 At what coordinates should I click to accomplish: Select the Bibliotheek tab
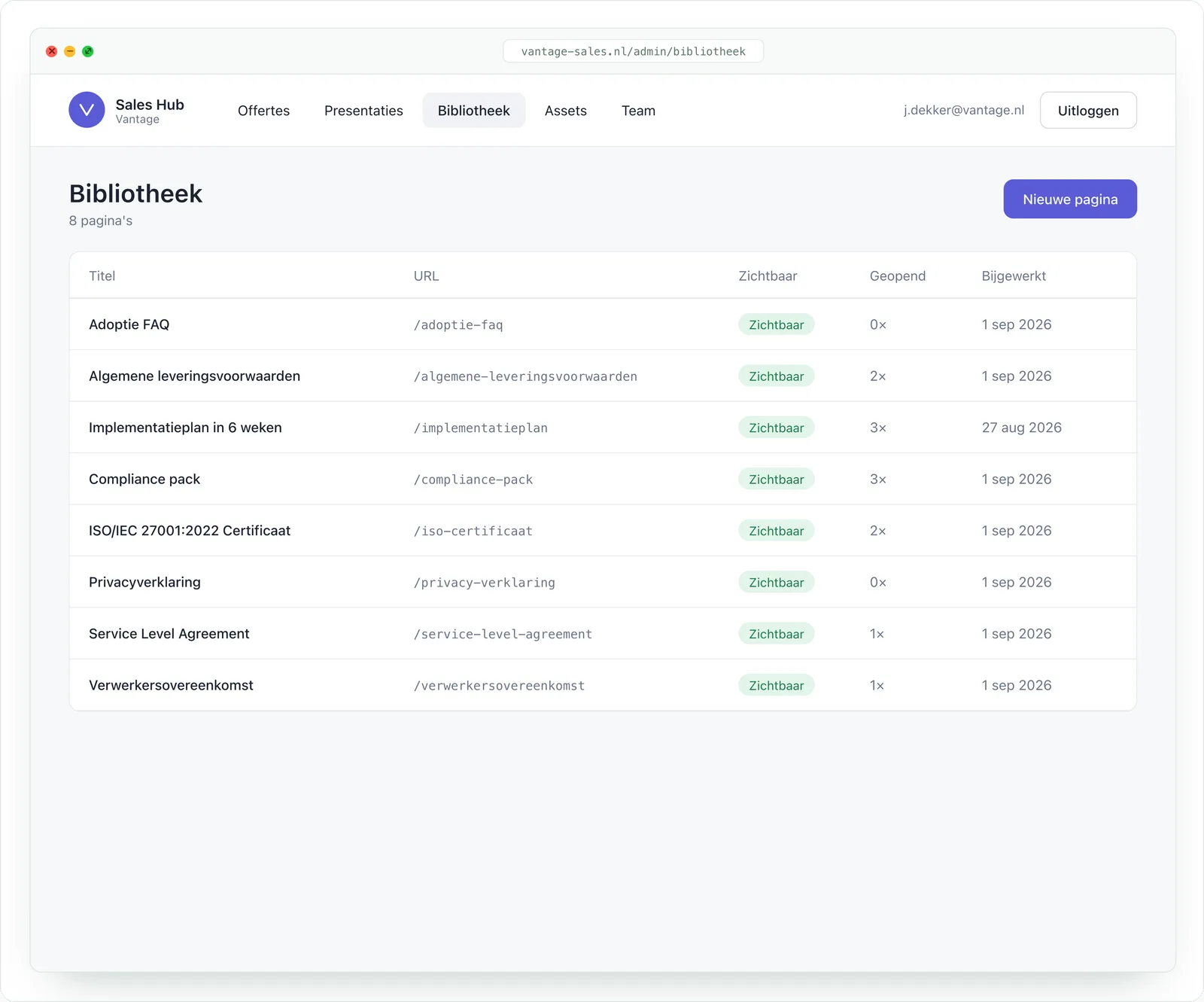(x=474, y=111)
